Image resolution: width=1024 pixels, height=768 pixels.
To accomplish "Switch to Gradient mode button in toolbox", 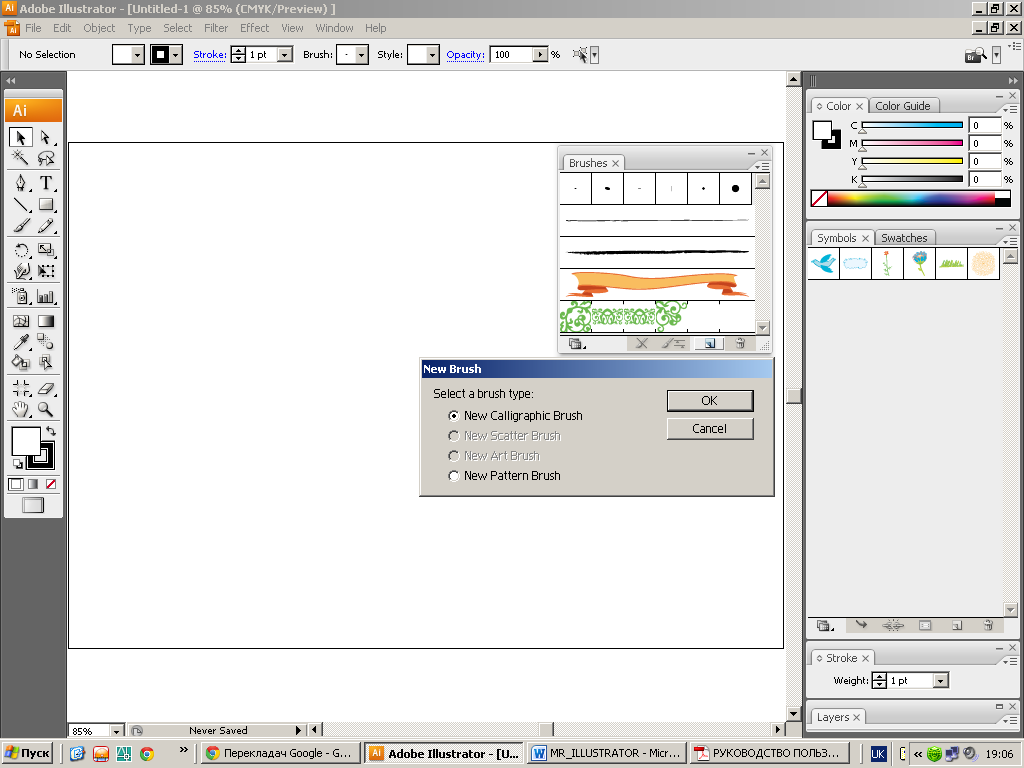I will point(33,484).
